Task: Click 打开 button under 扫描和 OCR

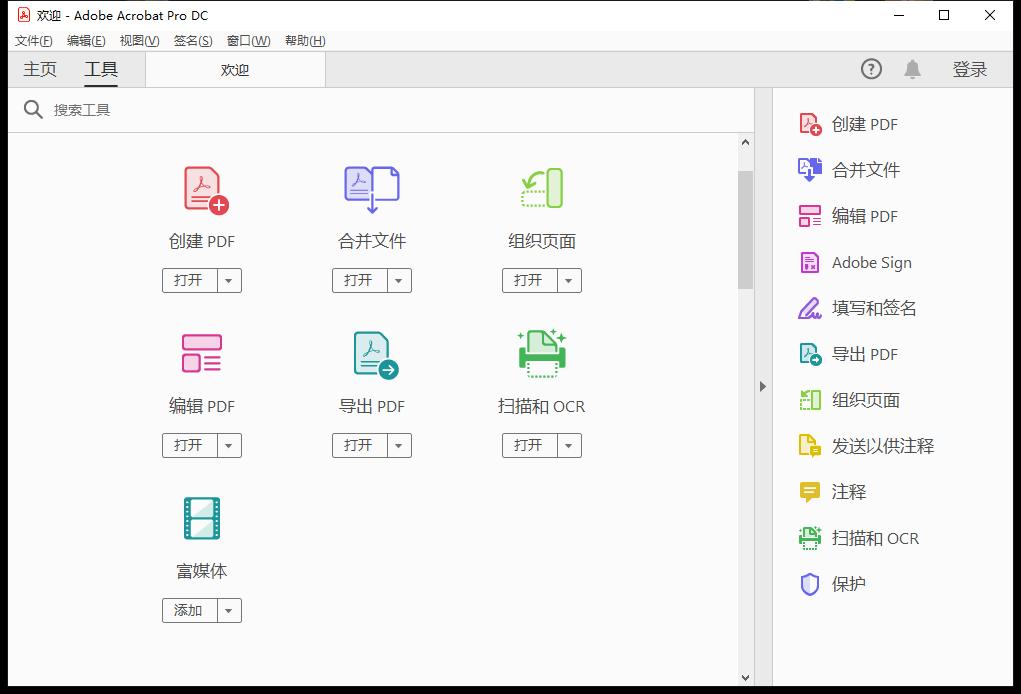Action: (x=529, y=446)
